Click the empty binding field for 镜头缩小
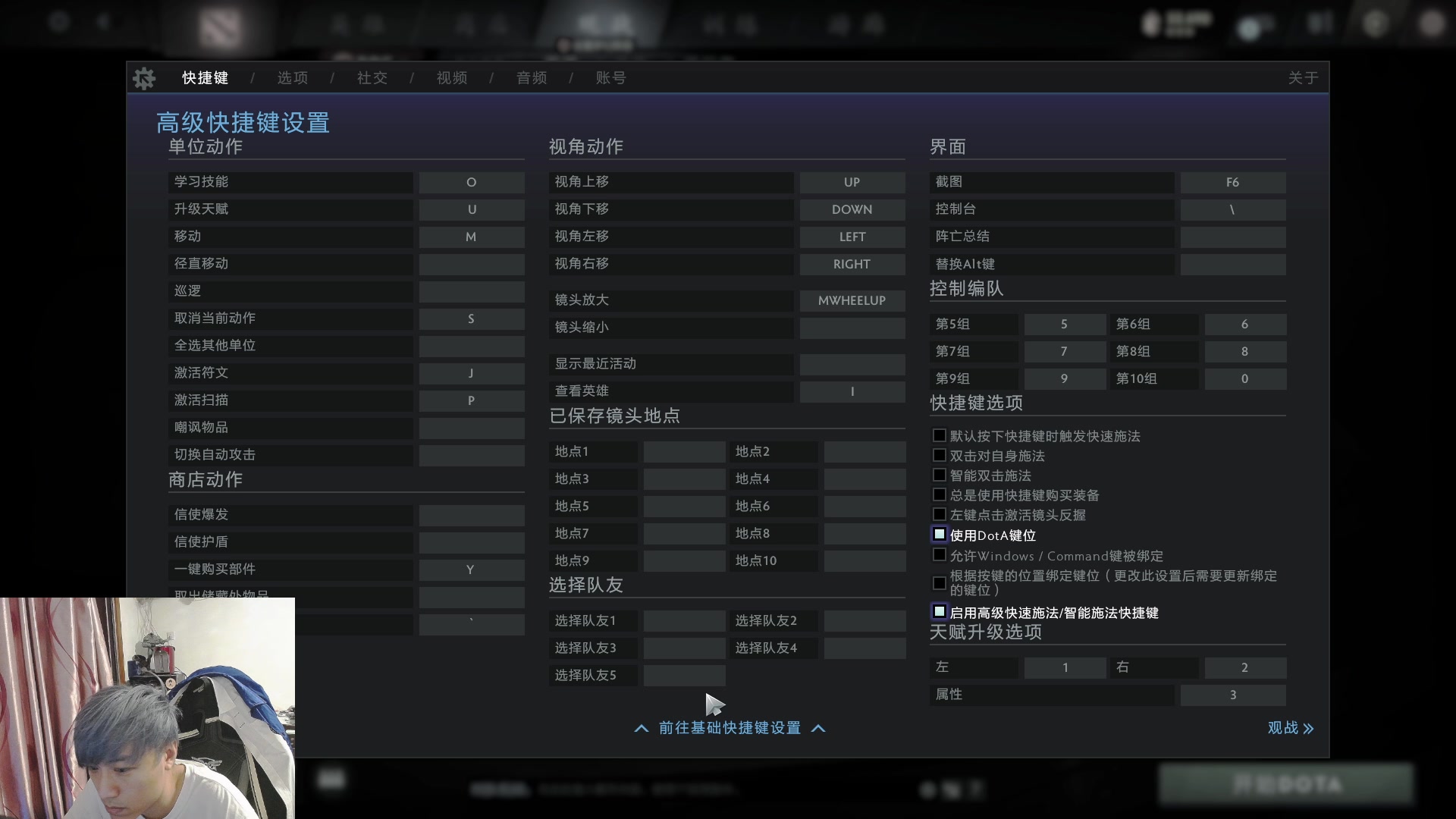The width and height of the screenshot is (1456, 819). pos(852,328)
